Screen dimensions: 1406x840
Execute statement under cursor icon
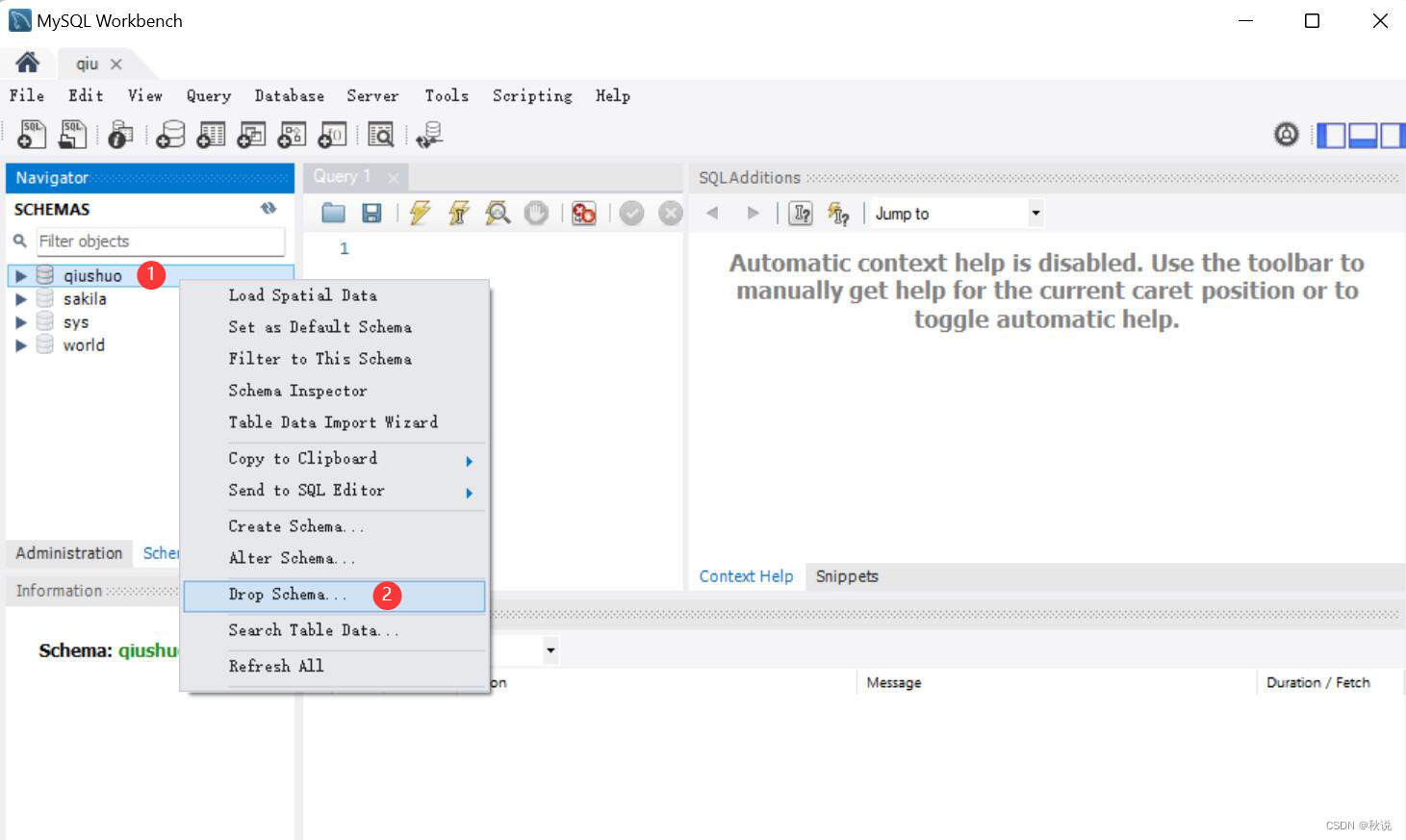point(459,213)
